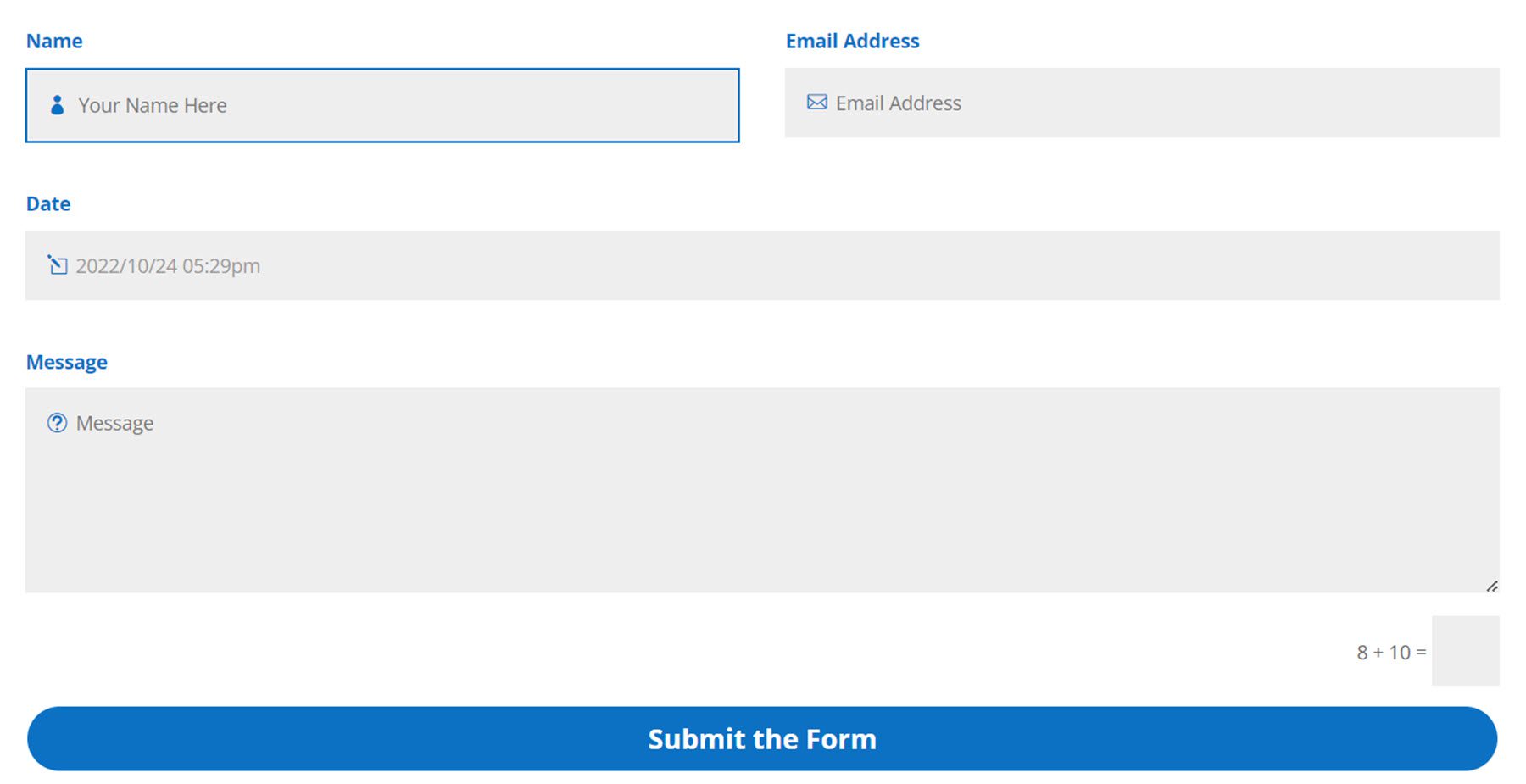Click the Submit the Form button
Screen dimensions: 1526x784
tap(762, 738)
